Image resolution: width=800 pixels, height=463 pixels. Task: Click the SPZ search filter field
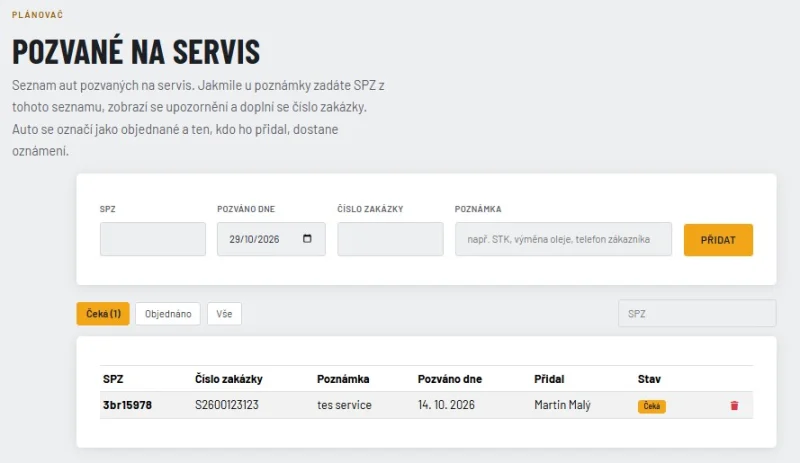697,313
